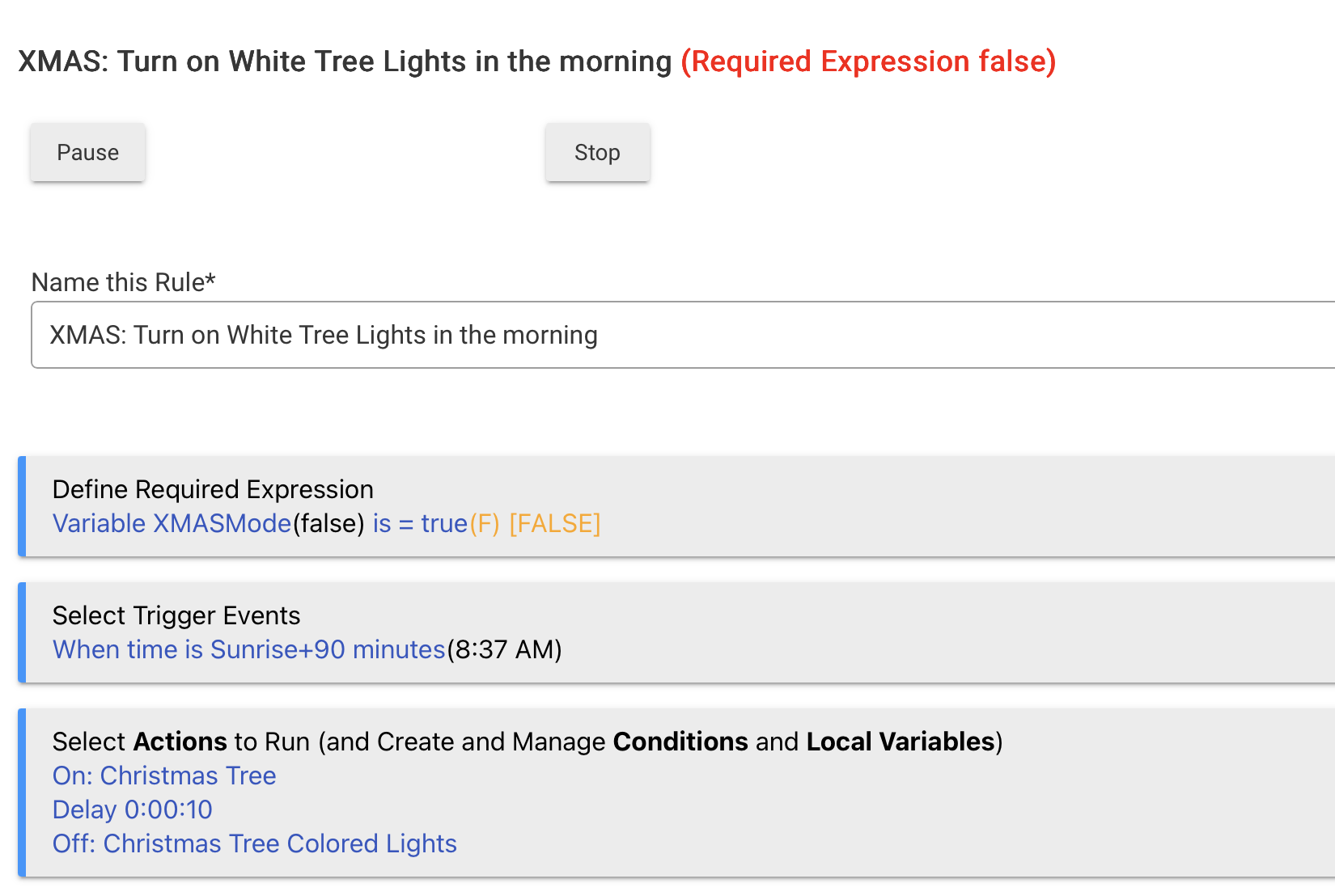Click the XMAS rule page title

point(345,61)
